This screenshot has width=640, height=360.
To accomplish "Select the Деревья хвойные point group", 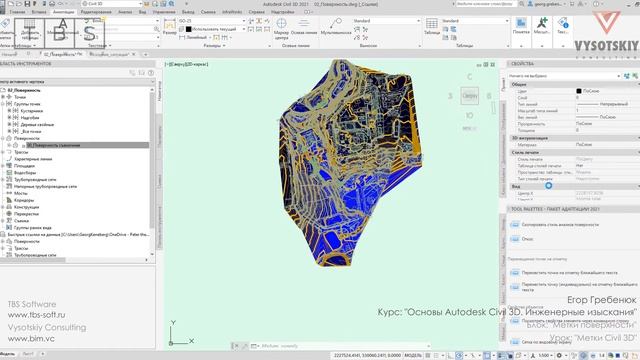I will coord(37,124).
